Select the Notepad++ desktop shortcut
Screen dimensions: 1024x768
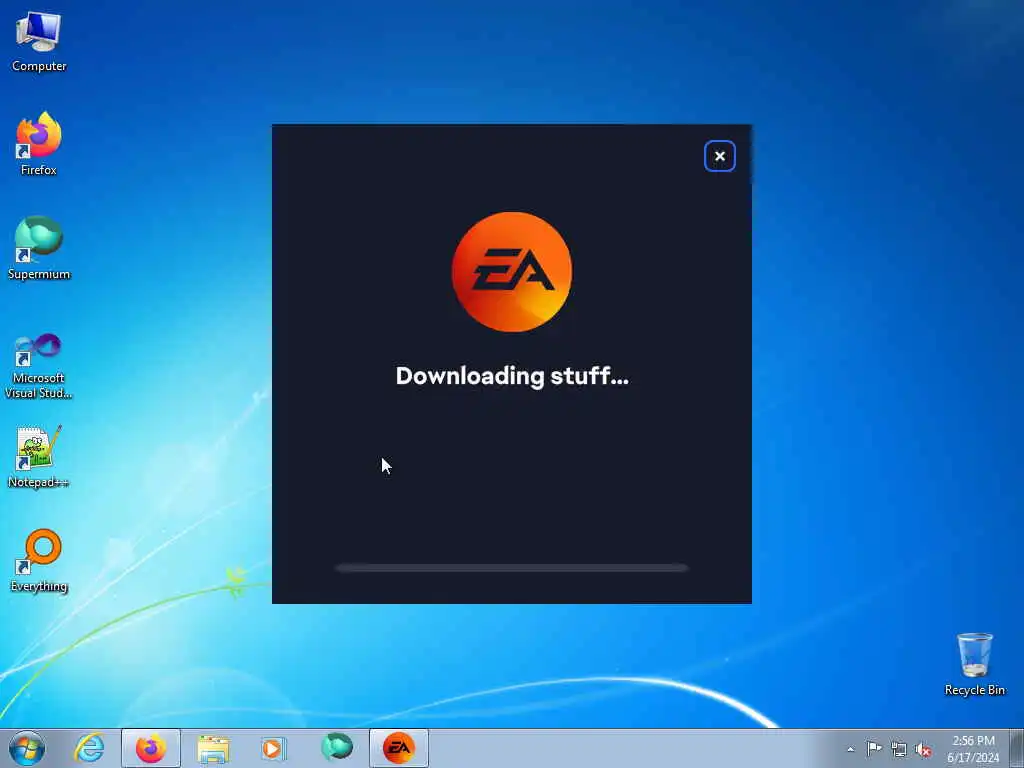[x=39, y=456]
